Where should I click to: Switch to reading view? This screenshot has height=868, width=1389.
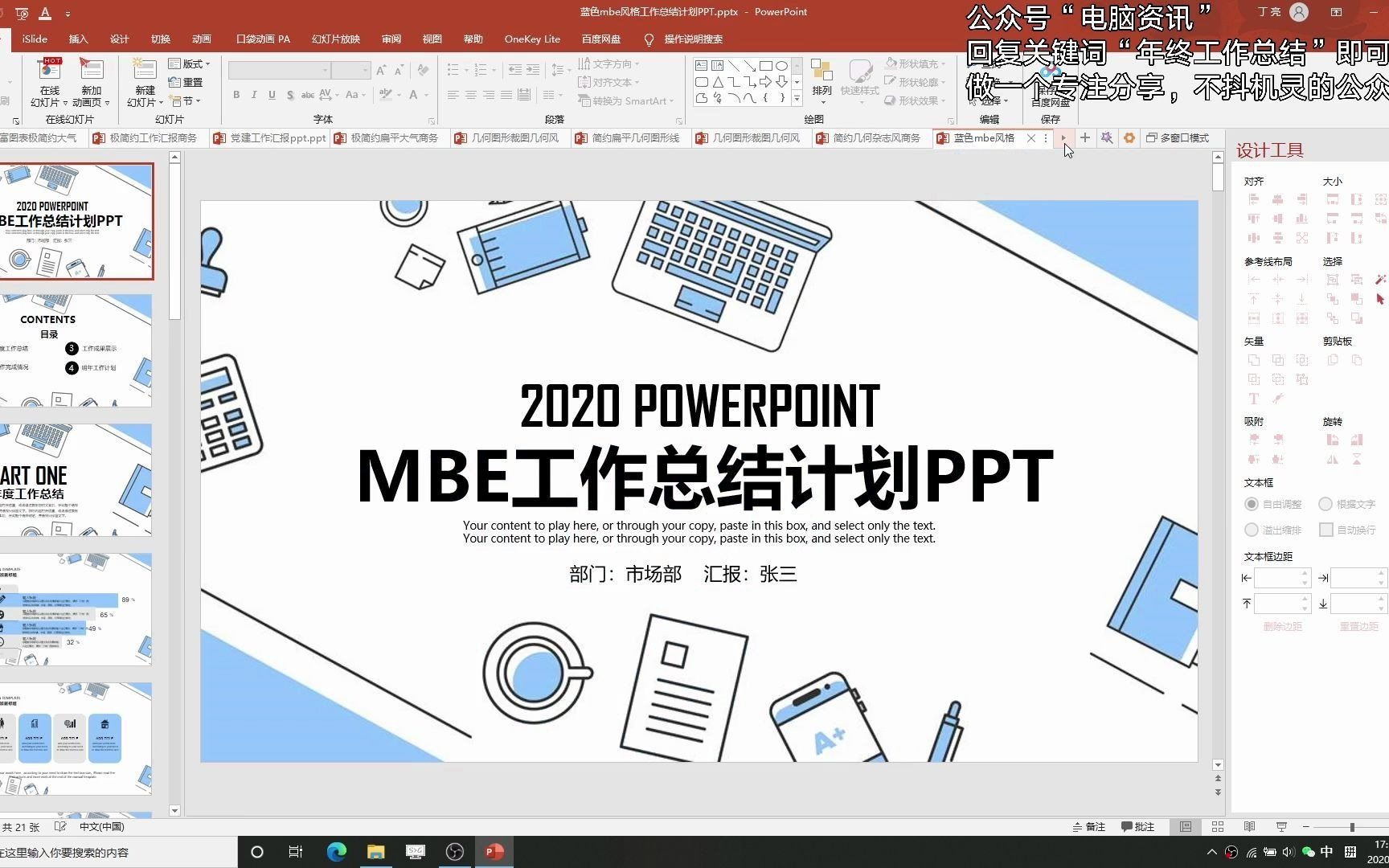[x=1249, y=827]
